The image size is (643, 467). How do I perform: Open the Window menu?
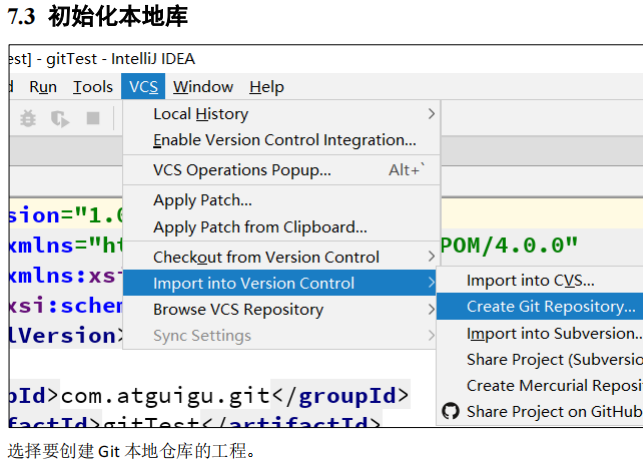pos(203,87)
